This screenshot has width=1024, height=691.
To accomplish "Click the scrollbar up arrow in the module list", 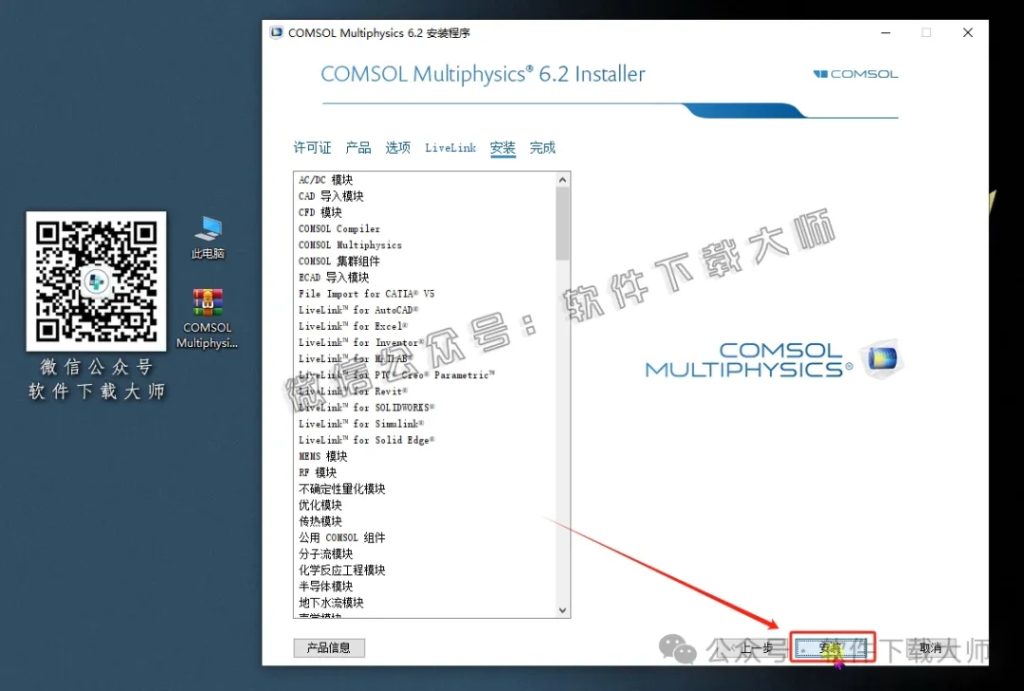I will pos(562,179).
